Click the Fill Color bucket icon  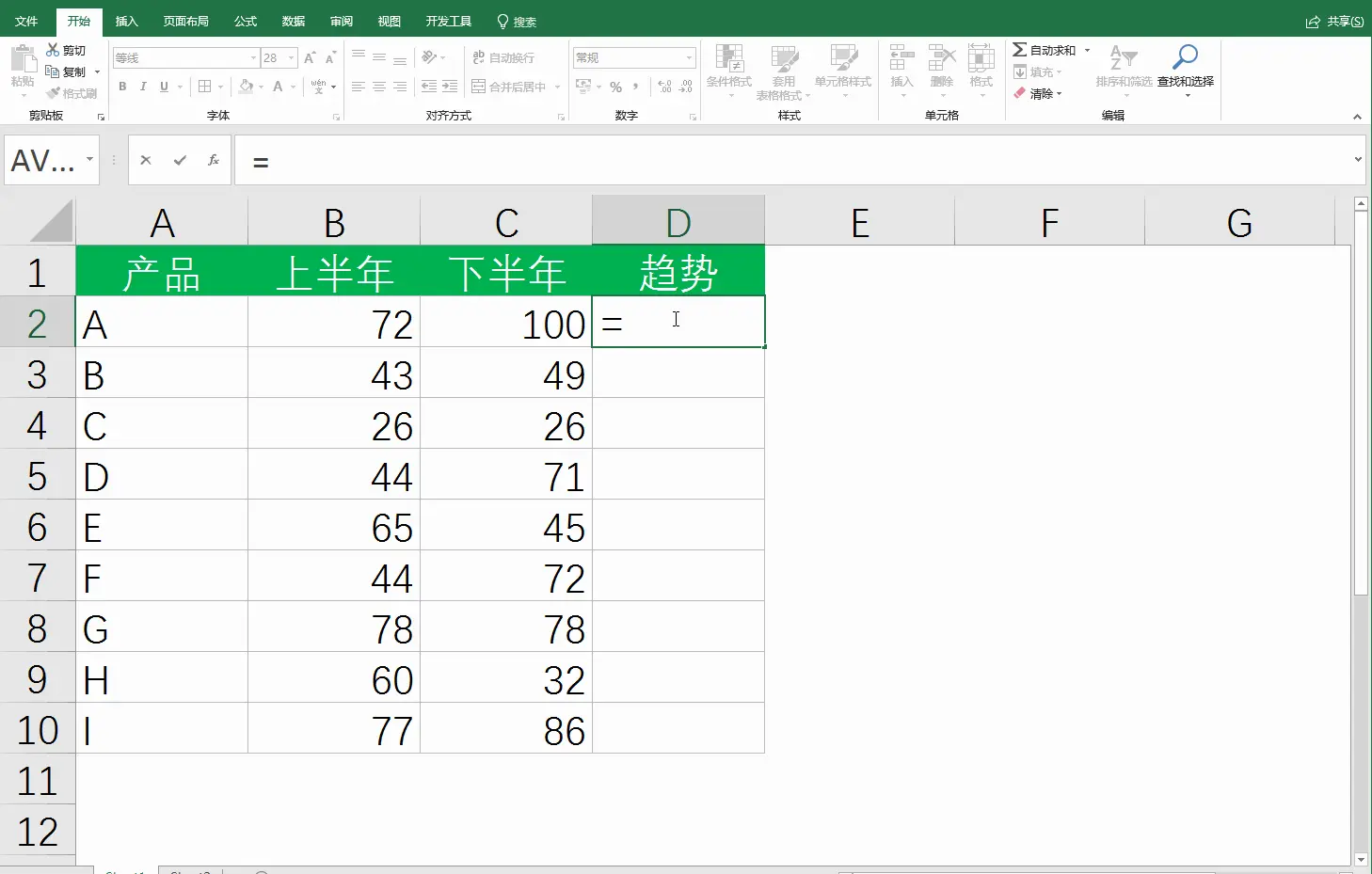(246, 87)
